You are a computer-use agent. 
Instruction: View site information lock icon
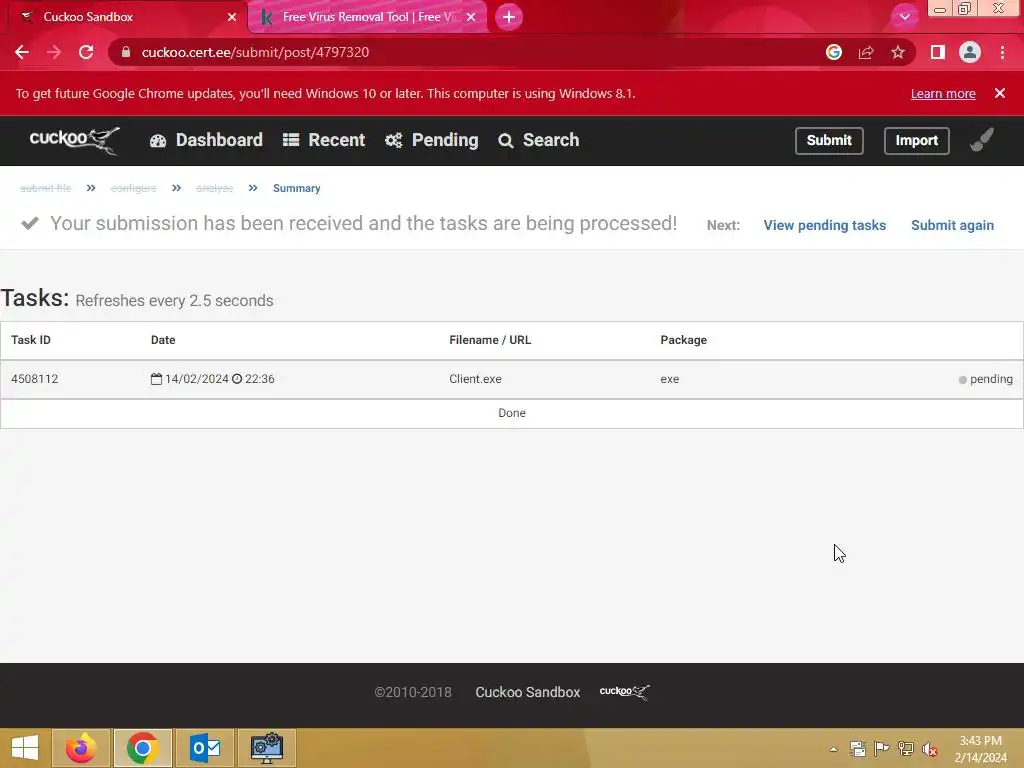click(126, 52)
